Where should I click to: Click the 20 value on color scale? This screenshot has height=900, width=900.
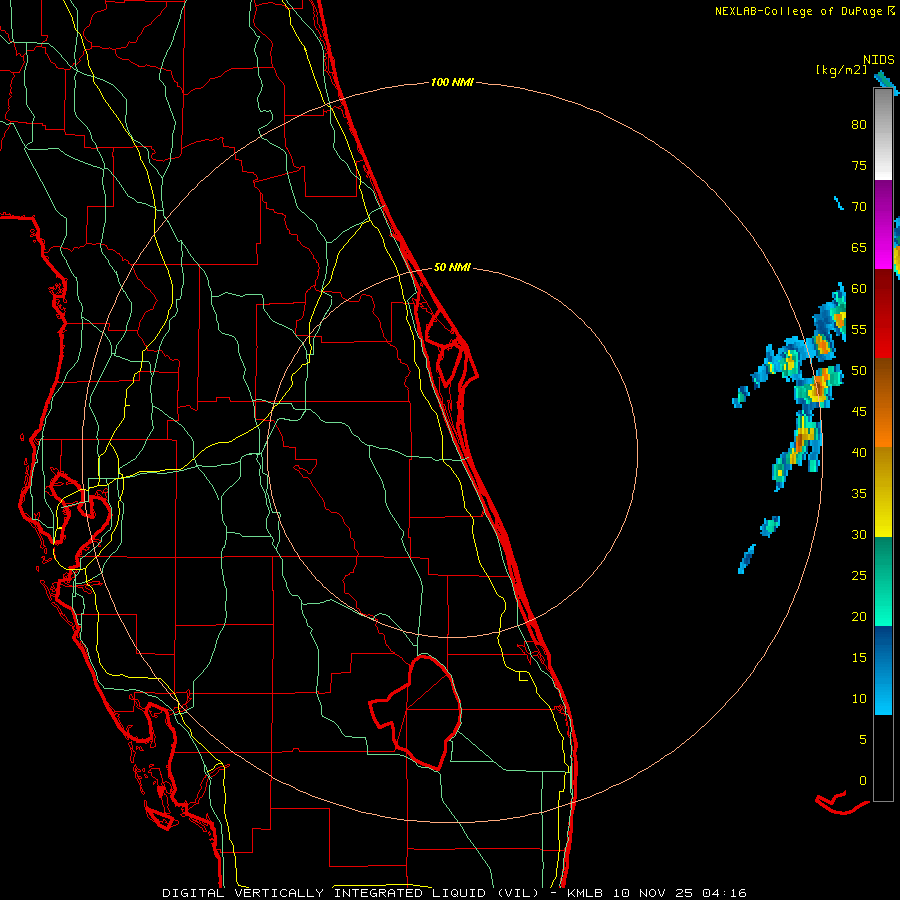(859, 617)
